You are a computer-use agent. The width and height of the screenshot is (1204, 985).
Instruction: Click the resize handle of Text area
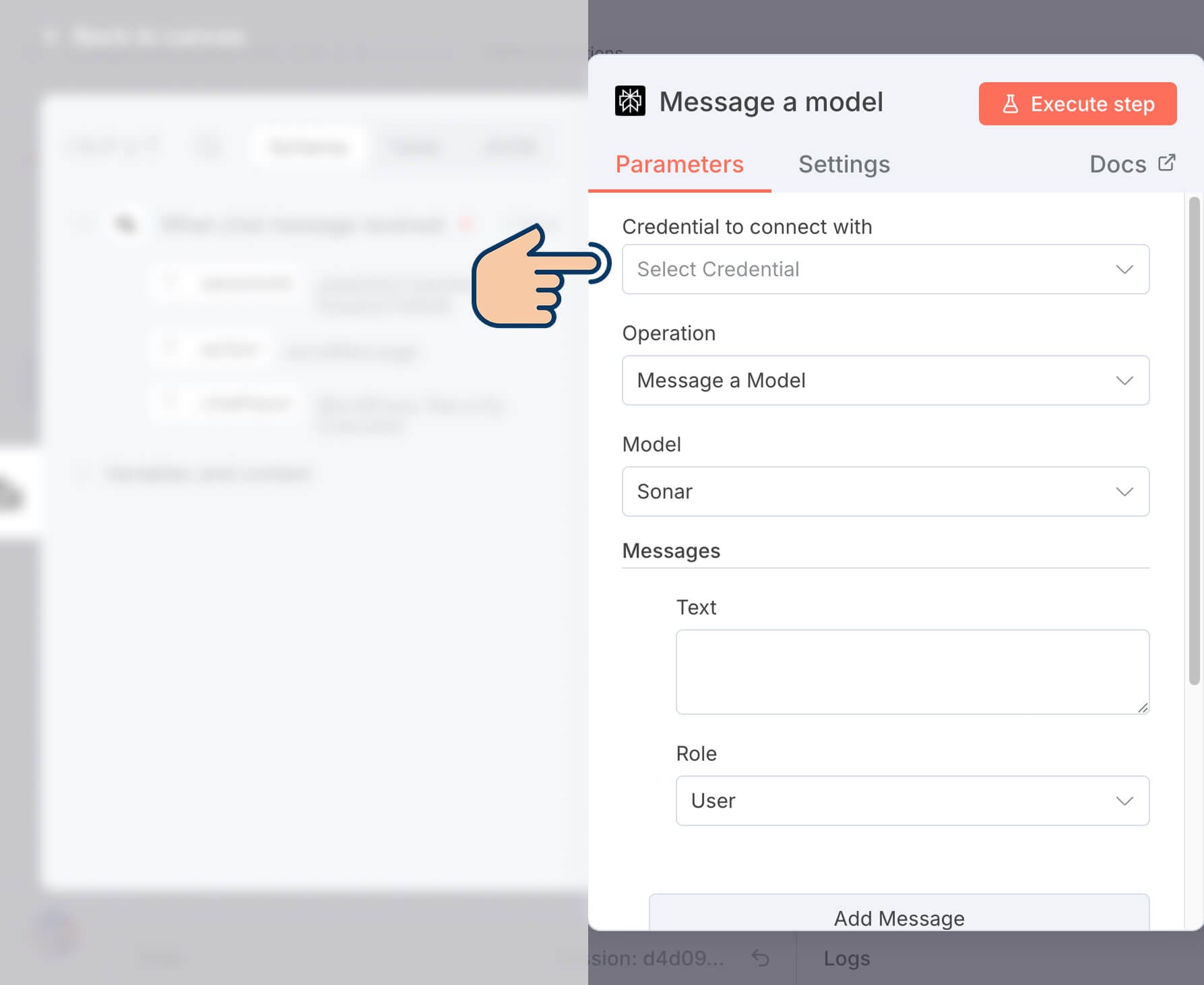point(1142,707)
